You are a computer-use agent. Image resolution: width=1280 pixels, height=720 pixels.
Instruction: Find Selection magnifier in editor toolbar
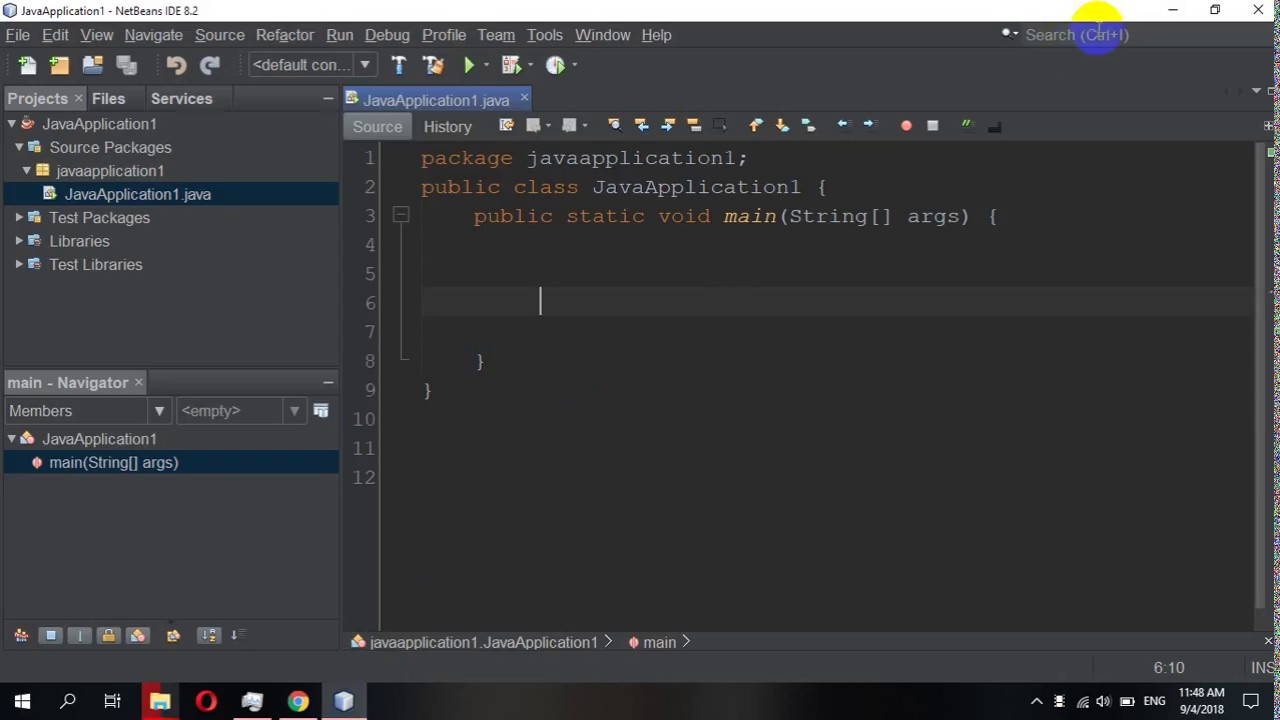tap(614, 125)
